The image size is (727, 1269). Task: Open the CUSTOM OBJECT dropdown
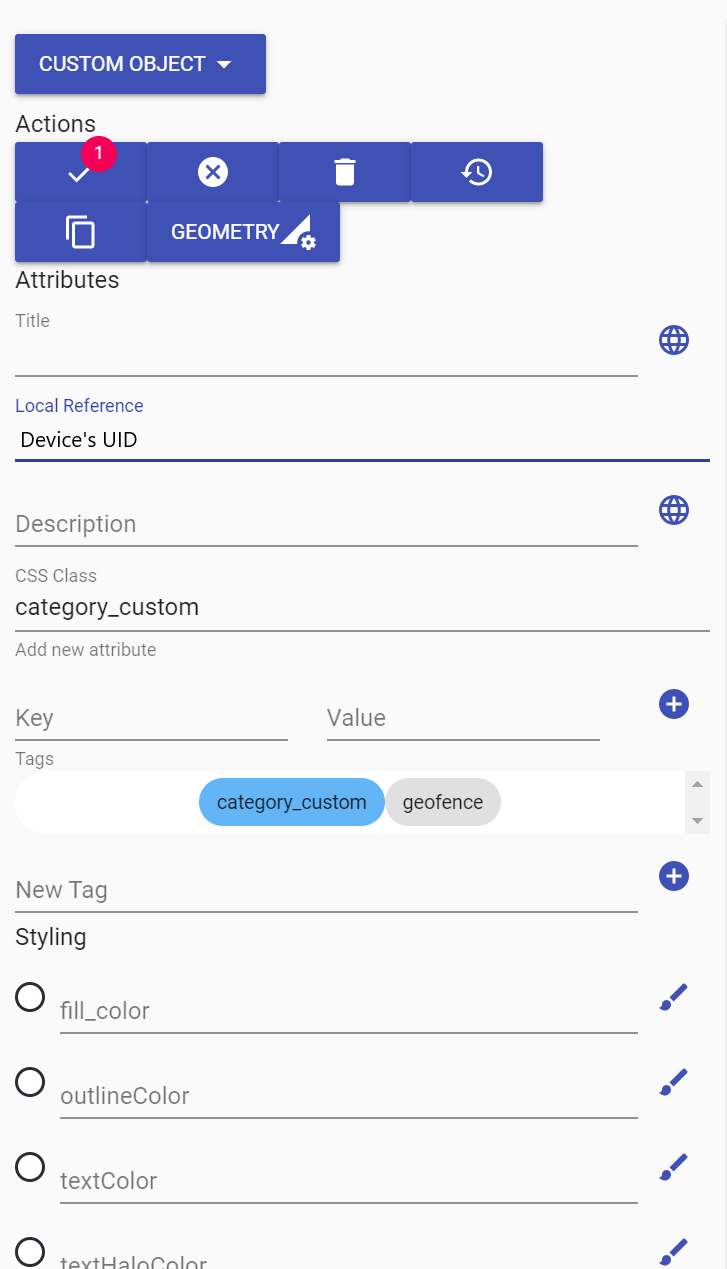(x=140, y=63)
